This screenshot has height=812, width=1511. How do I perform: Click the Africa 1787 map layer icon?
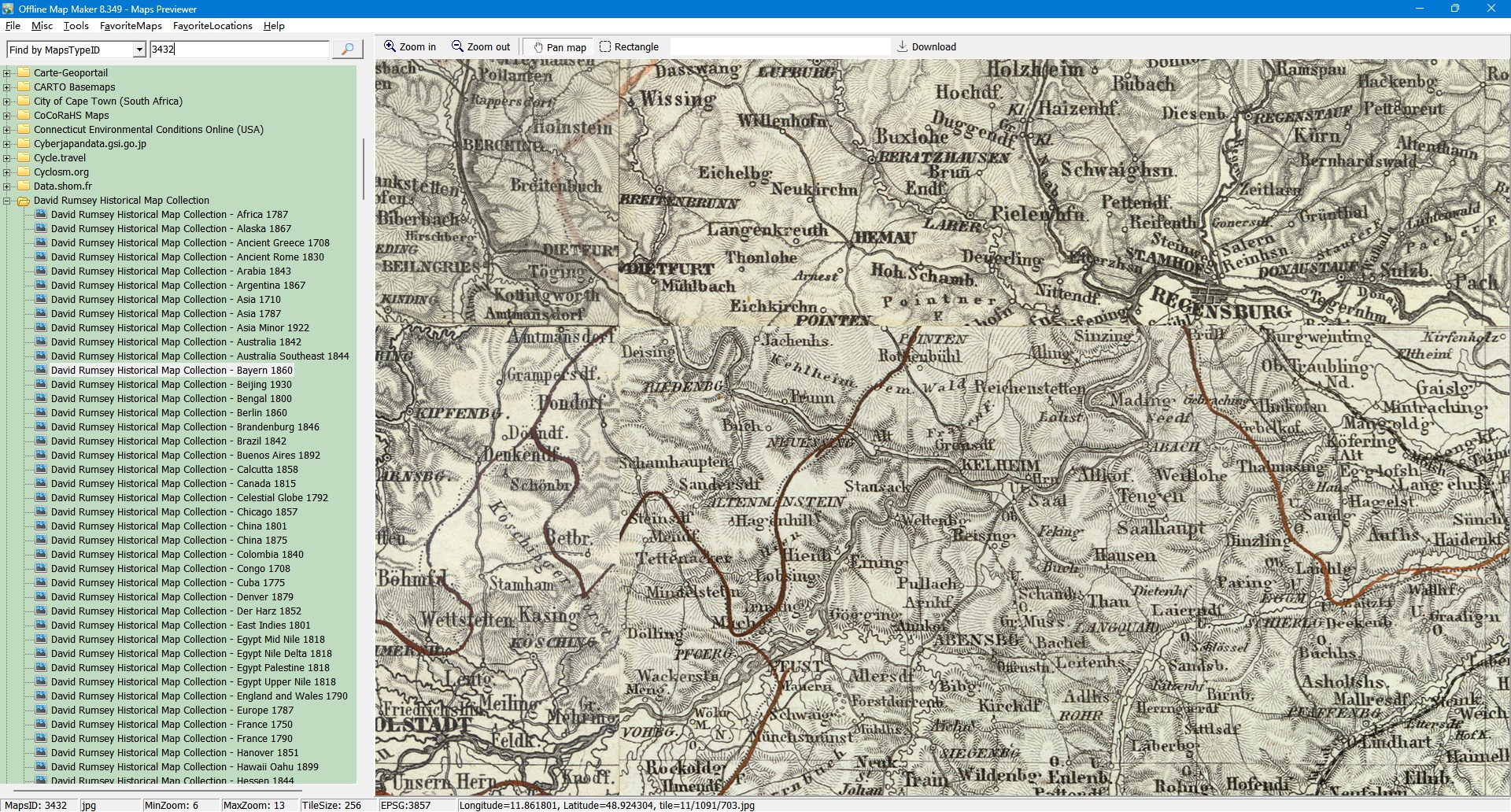click(x=41, y=214)
